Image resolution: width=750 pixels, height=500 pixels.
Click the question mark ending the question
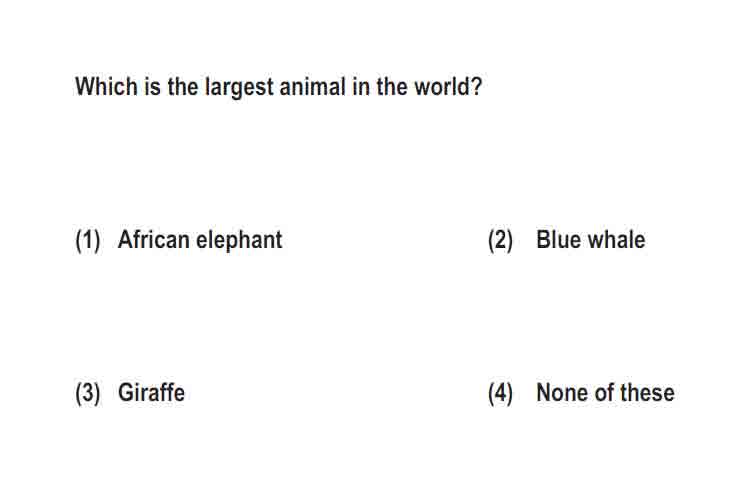click(x=476, y=87)
